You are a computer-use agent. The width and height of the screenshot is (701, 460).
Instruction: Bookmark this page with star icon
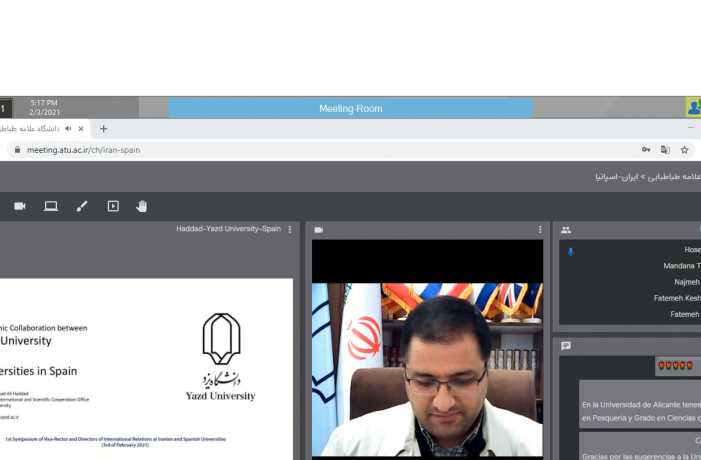coord(684,150)
